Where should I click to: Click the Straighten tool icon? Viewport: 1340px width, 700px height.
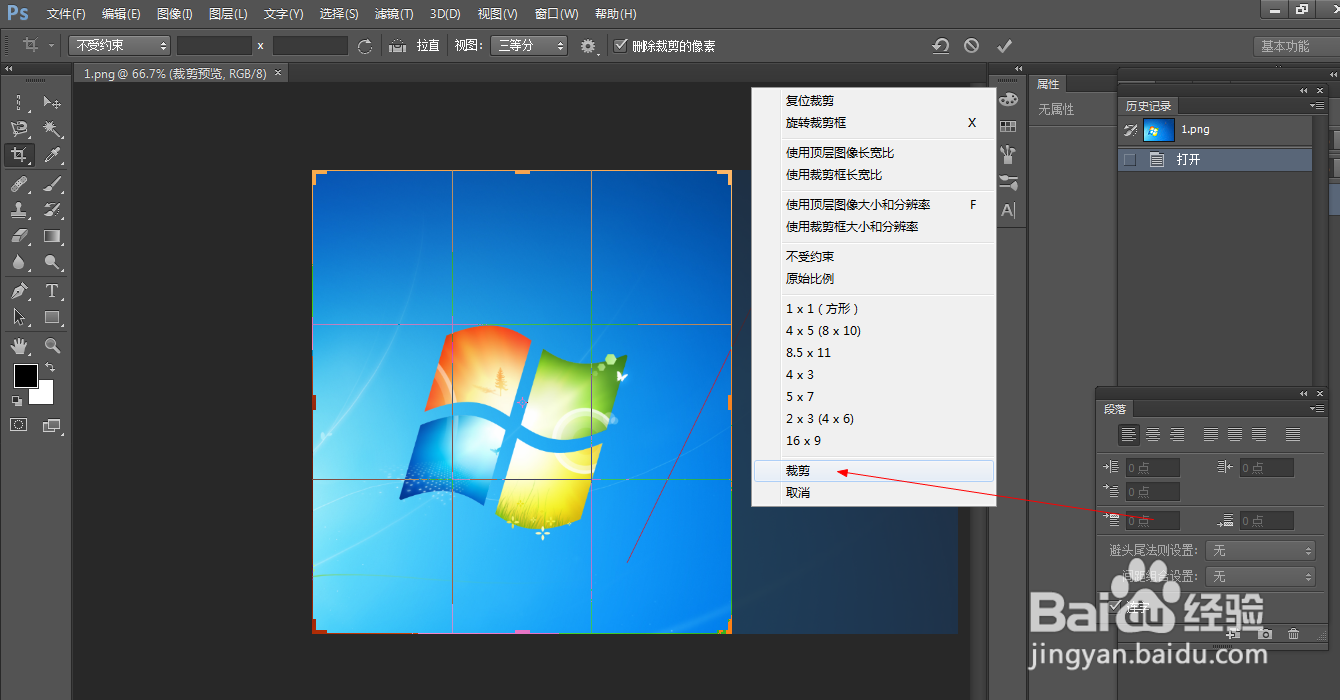(x=397, y=46)
